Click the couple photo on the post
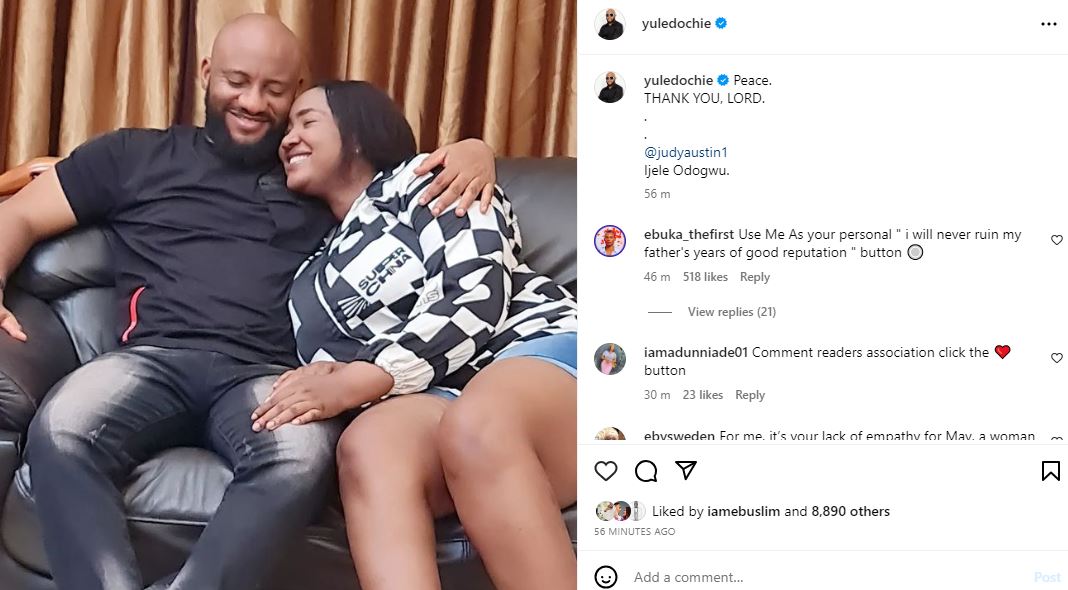This screenshot has width=1068, height=590. [288, 295]
